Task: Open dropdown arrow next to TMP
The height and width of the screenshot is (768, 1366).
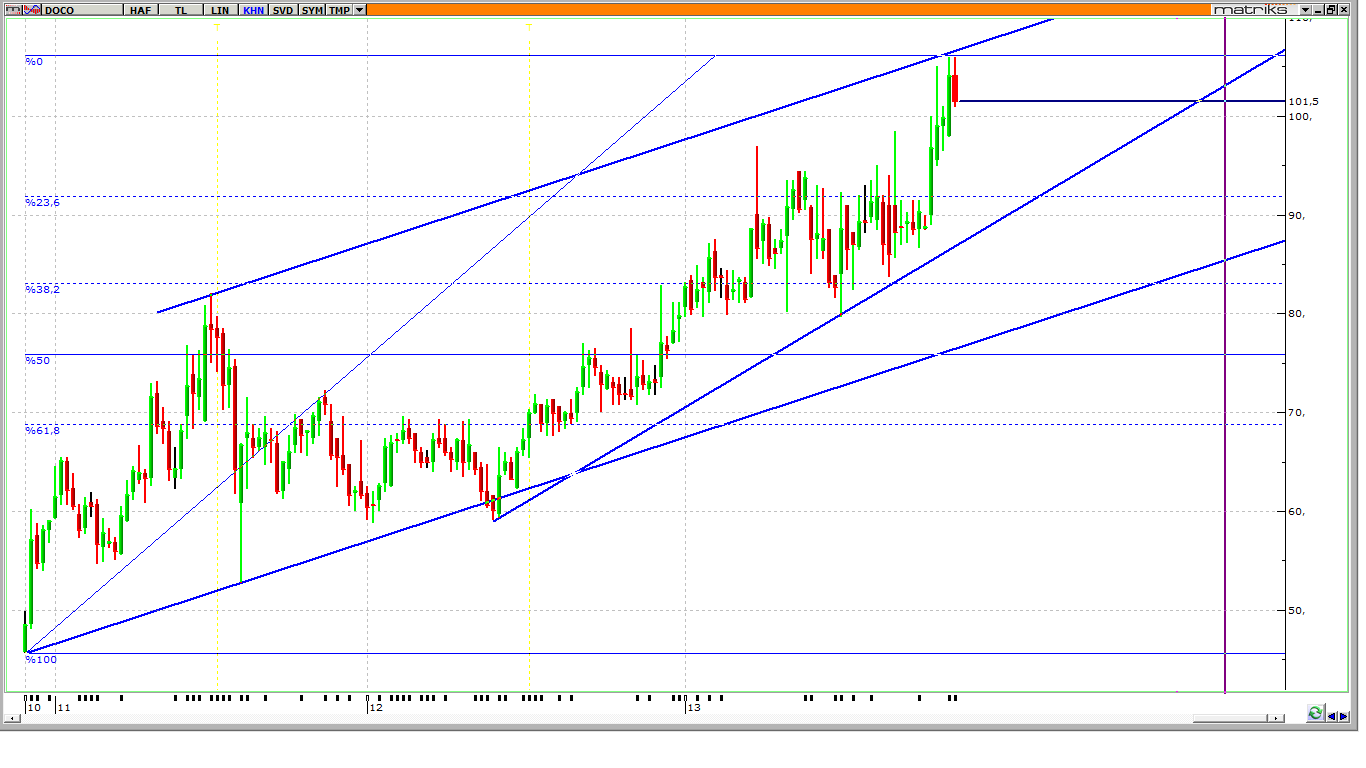Action: click(360, 10)
